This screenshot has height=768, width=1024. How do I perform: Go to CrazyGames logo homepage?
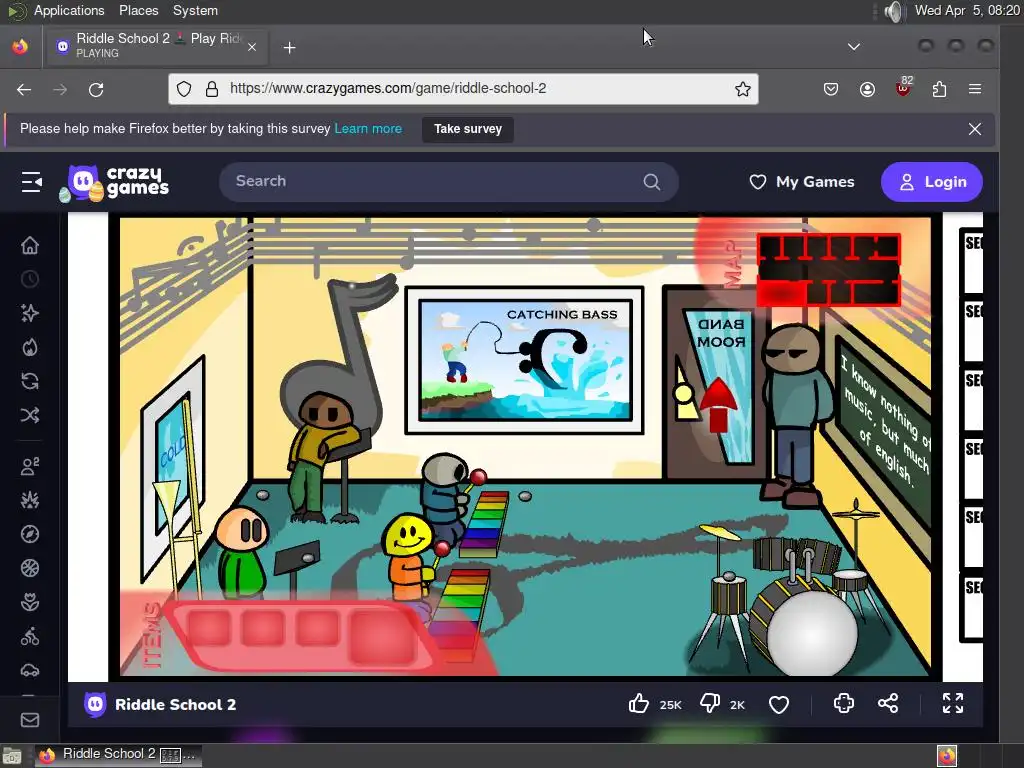click(115, 183)
